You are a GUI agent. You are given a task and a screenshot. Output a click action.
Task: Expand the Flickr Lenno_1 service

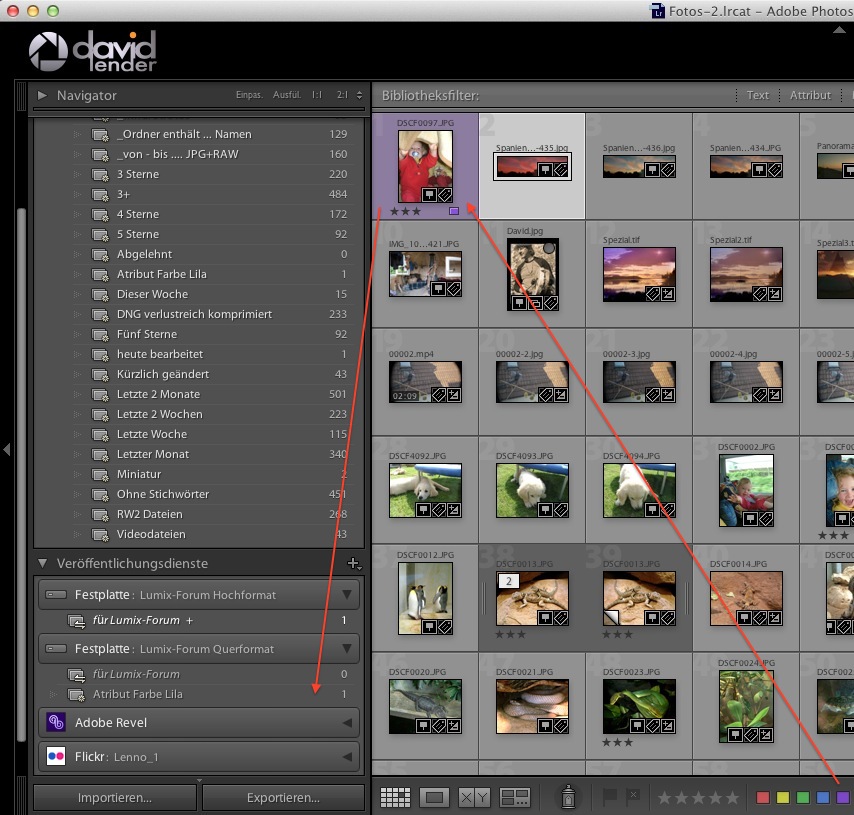coord(348,756)
